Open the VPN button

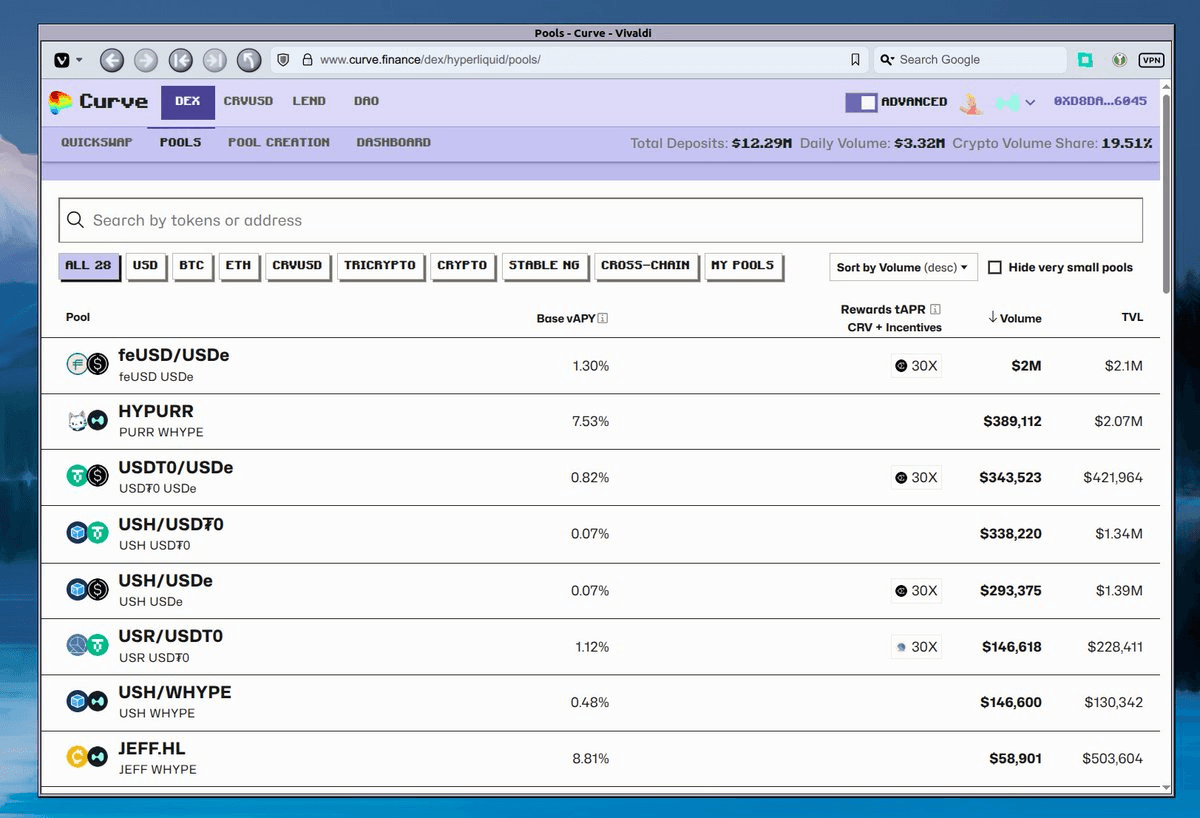pos(1152,60)
